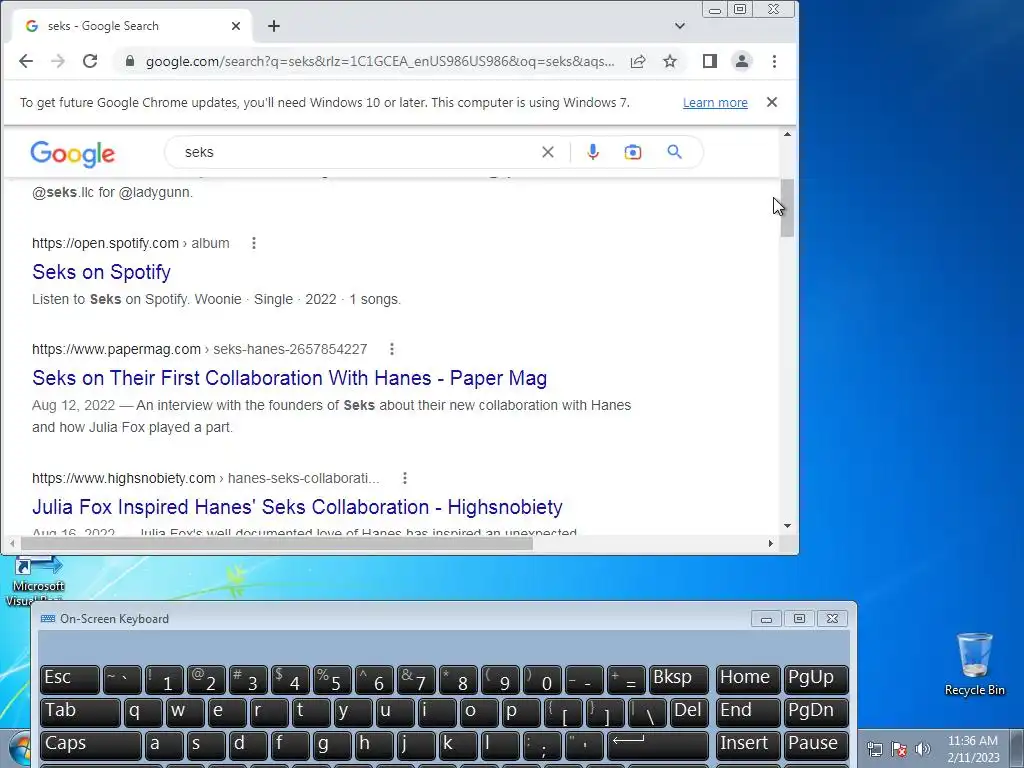Dismiss the Windows 7 update infobar

coord(772,102)
